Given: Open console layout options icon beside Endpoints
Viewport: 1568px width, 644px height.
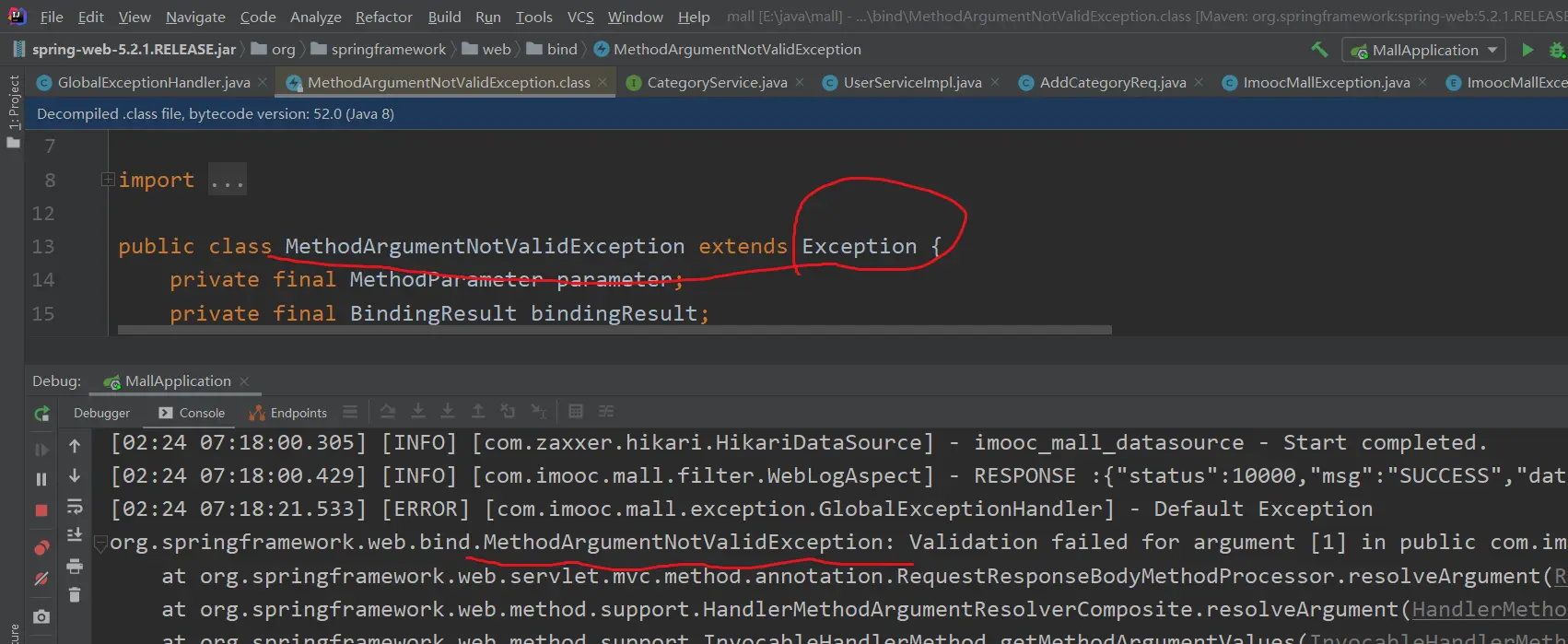Looking at the screenshot, I should click(350, 412).
